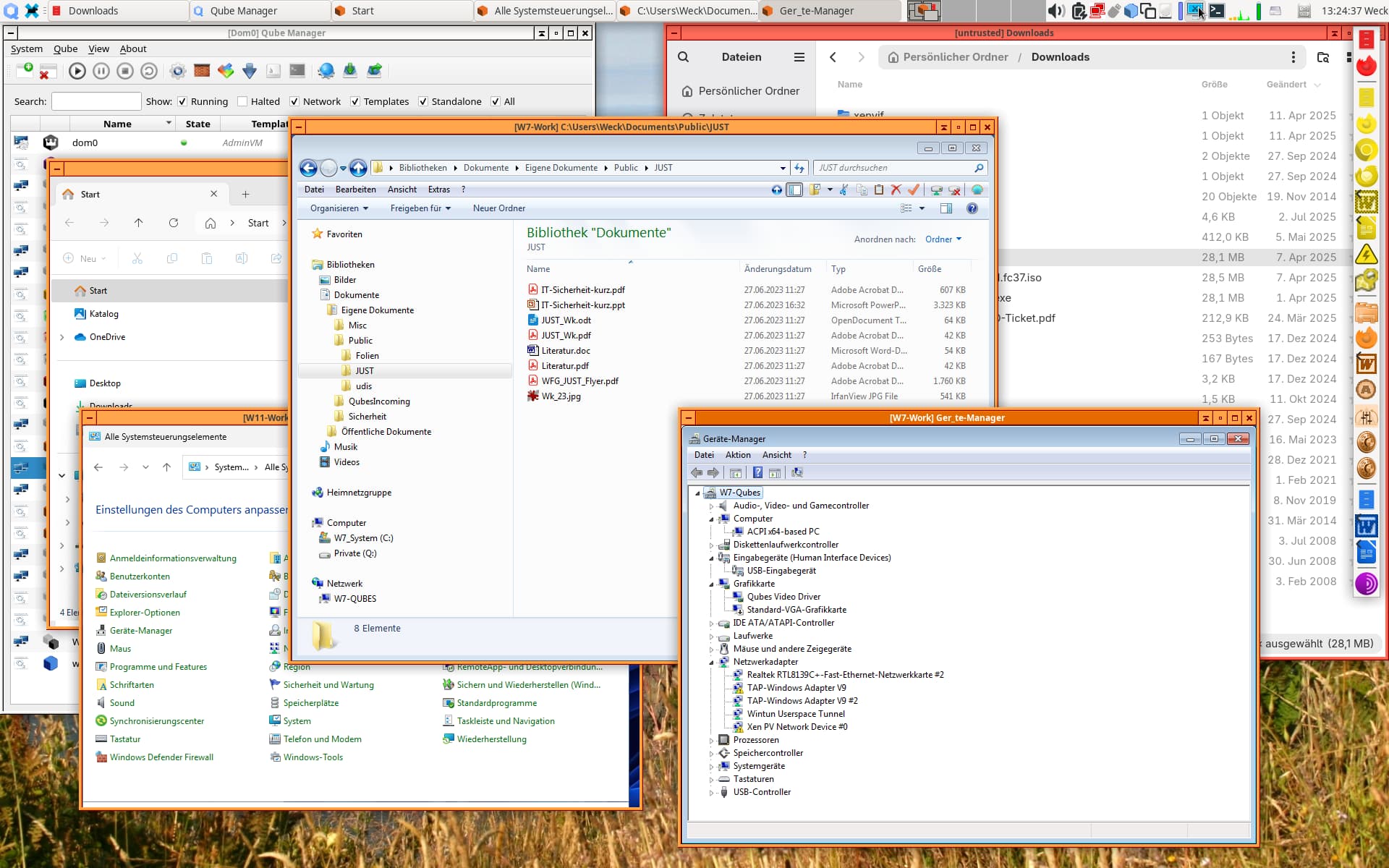Click the search icon in Downloads file manager
Viewport: 1389px width, 868px height.
683,57
